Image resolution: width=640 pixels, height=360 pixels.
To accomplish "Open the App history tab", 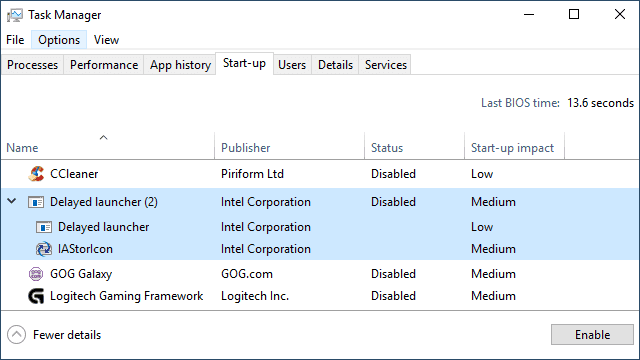I will click(x=180, y=65).
